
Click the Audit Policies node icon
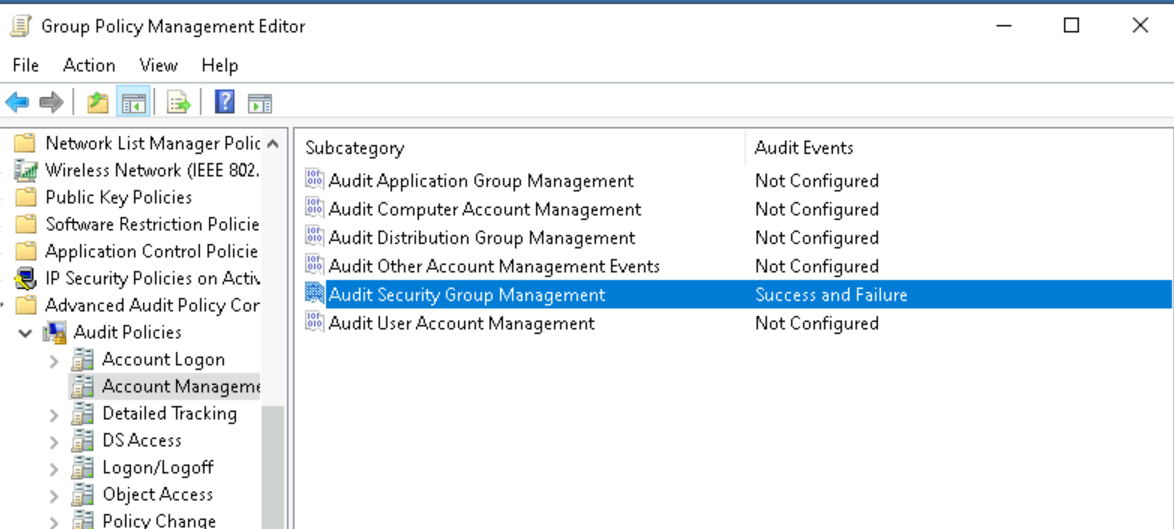click(x=55, y=332)
